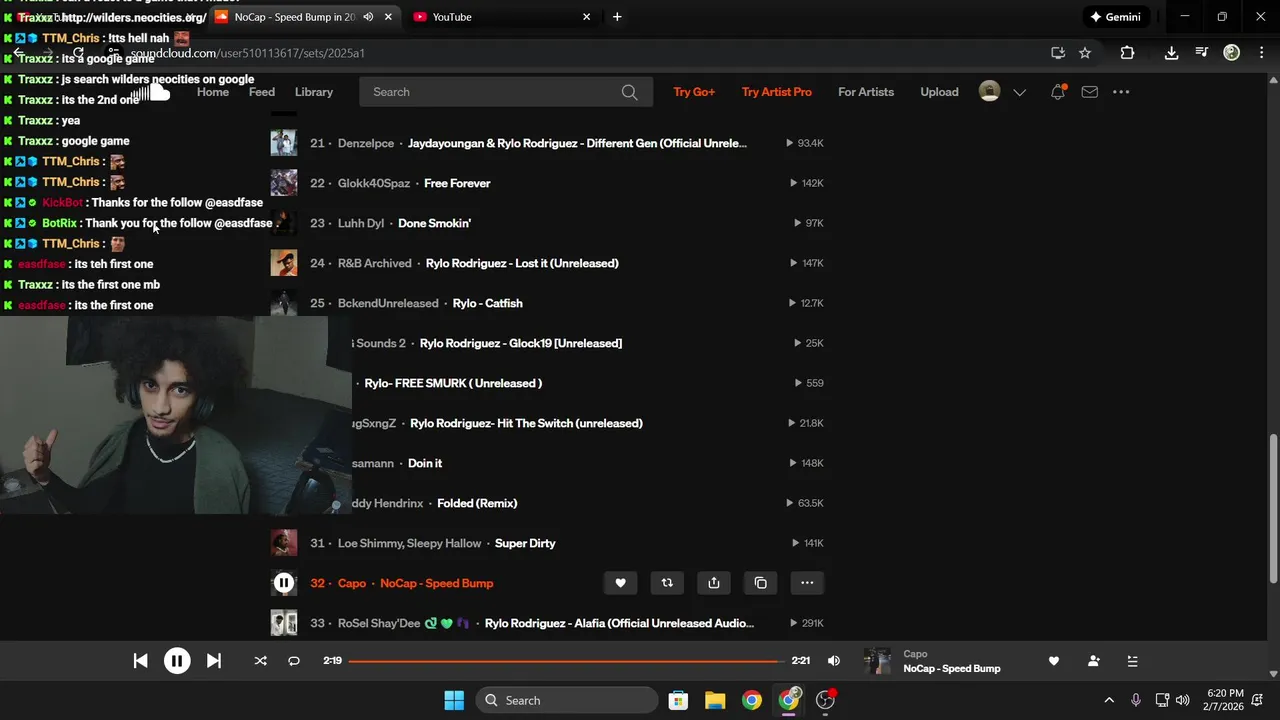Pause playback in the bottom player bar
Viewport: 1280px width, 720px height.
pos(177,661)
